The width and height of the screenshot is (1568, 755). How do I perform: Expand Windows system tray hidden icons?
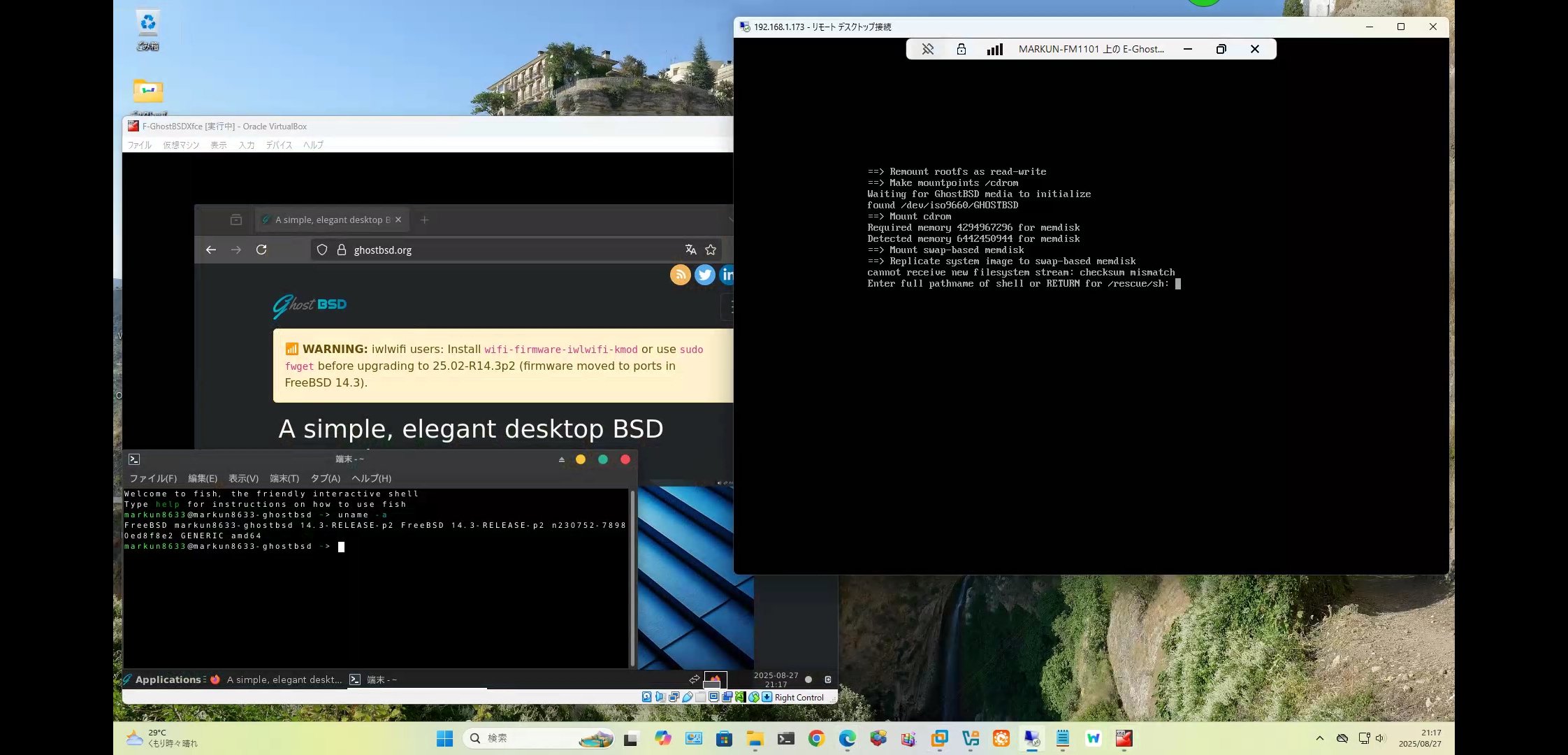pos(1319,738)
